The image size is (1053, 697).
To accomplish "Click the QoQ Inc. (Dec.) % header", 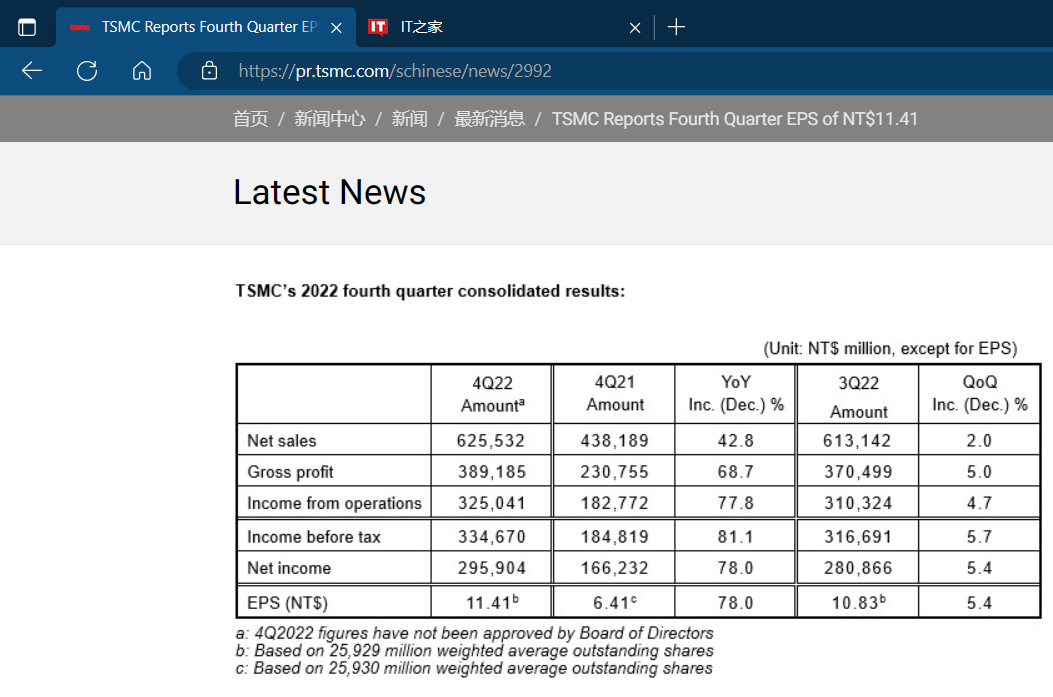I will pos(980,393).
